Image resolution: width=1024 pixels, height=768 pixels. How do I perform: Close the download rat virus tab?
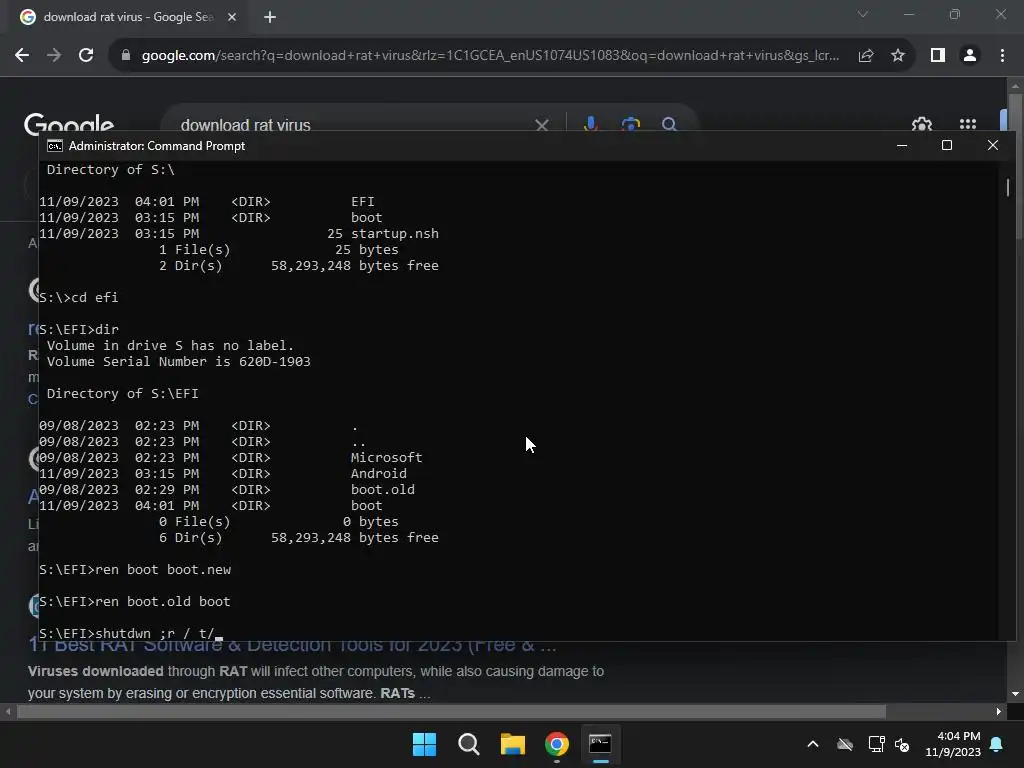tap(232, 17)
